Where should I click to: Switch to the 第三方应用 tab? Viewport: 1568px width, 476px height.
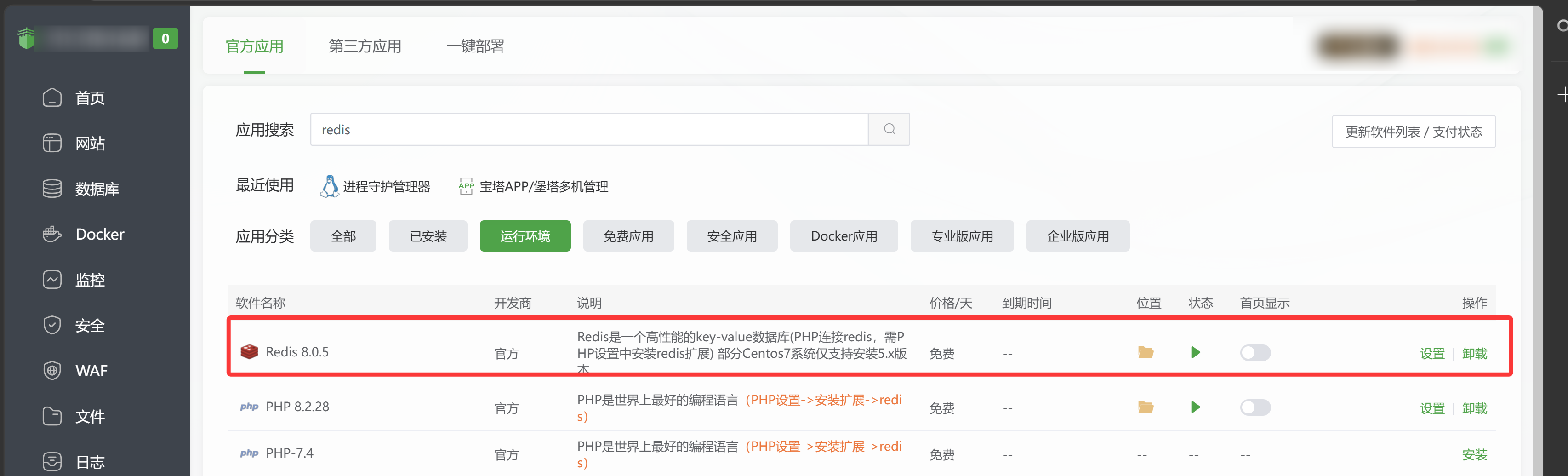(x=364, y=46)
